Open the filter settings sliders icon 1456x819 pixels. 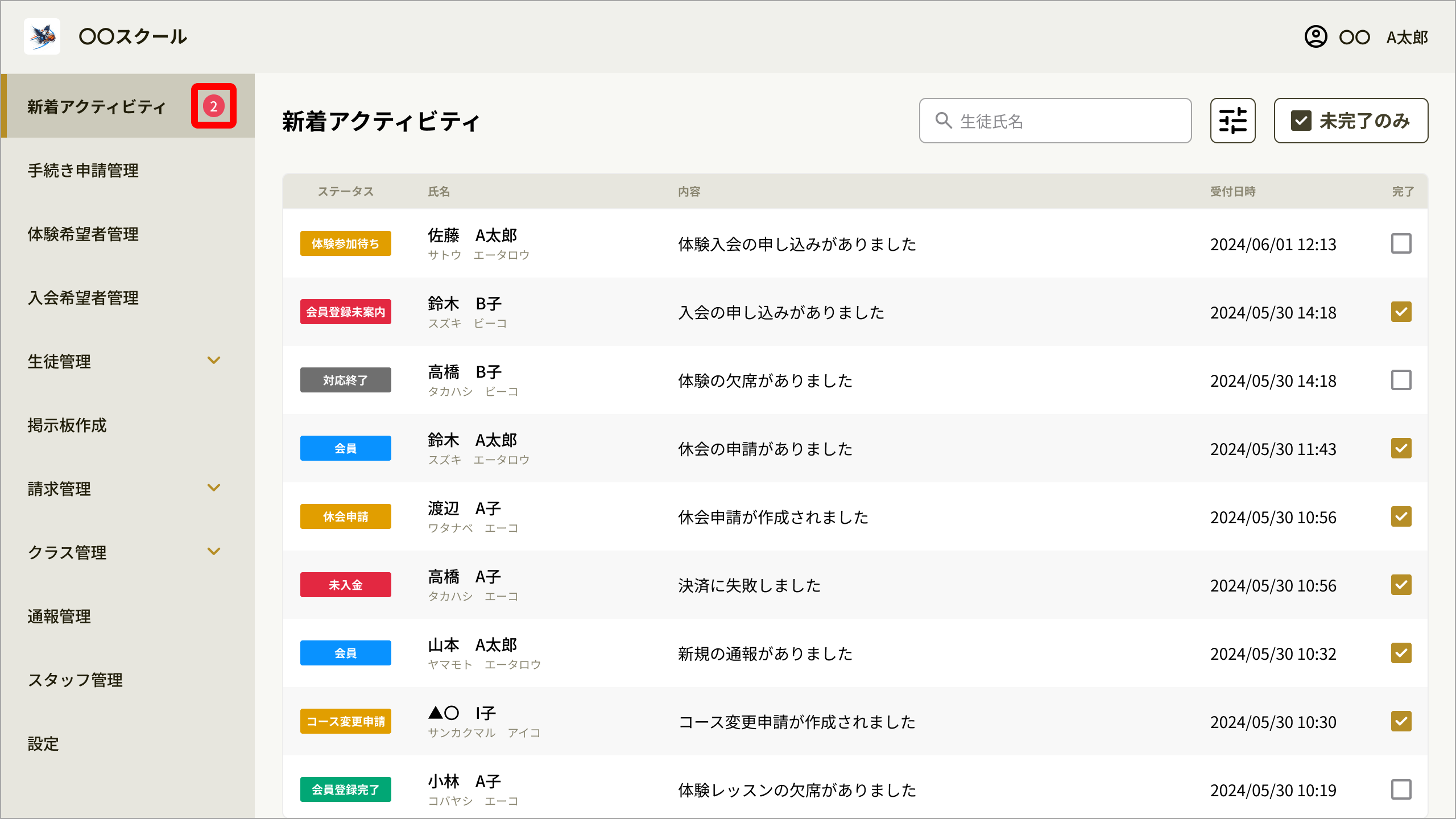coord(1232,121)
